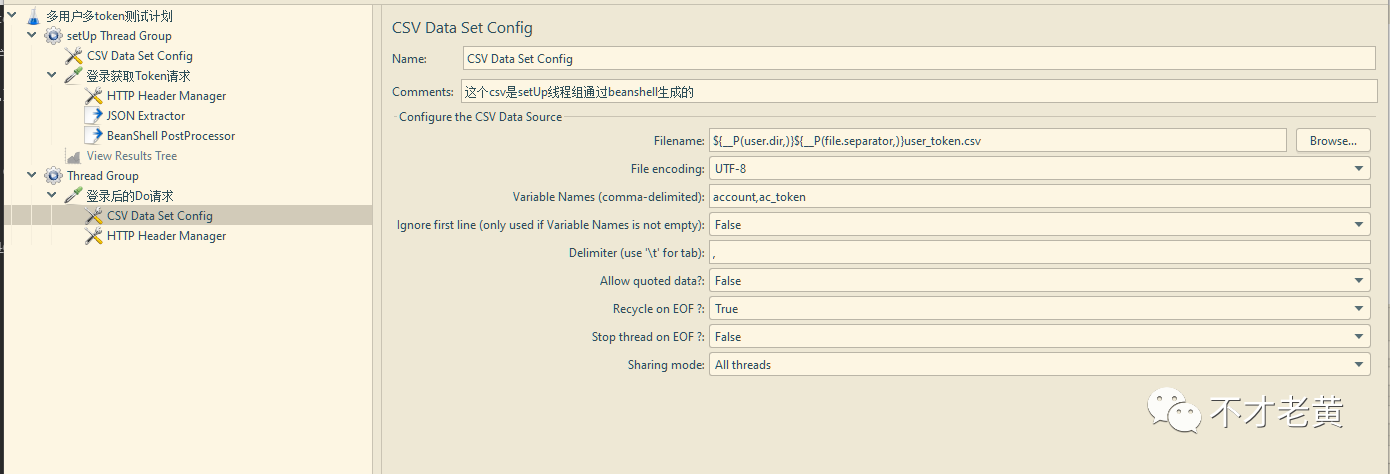Collapse the 登录后的Do请求 node
The image size is (1390, 474).
point(52,195)
